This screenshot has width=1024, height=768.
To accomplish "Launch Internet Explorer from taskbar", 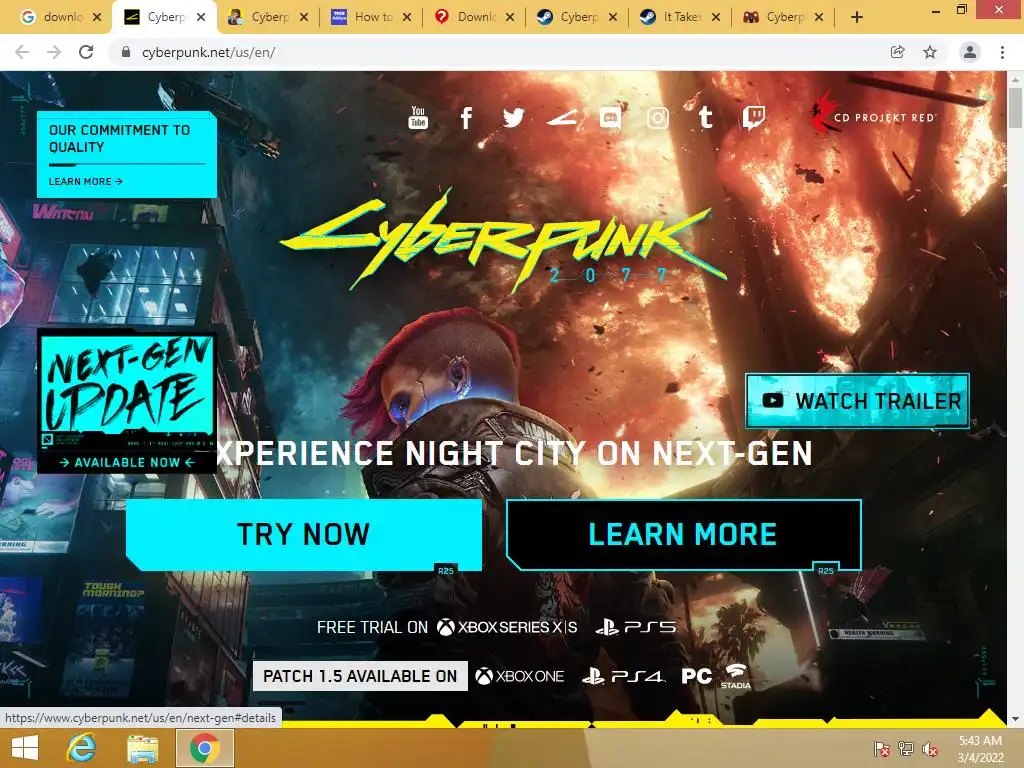I will point(81,748).
